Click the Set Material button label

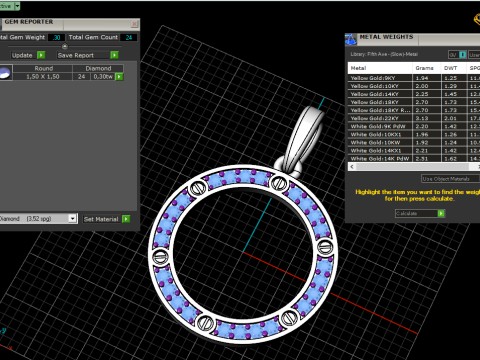(x=101, y=219)
